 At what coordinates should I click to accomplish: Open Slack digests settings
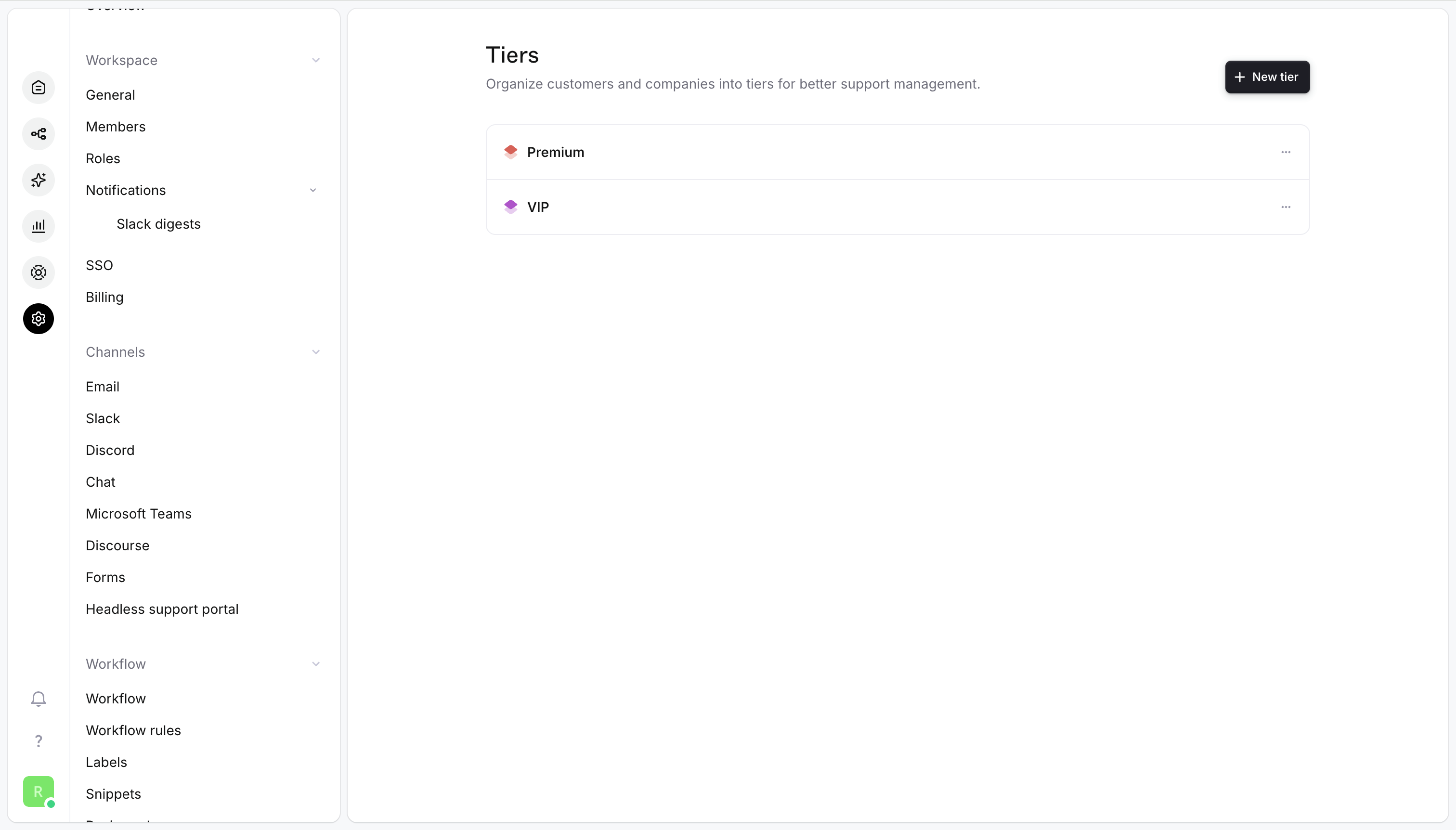(x=158, y=224)
